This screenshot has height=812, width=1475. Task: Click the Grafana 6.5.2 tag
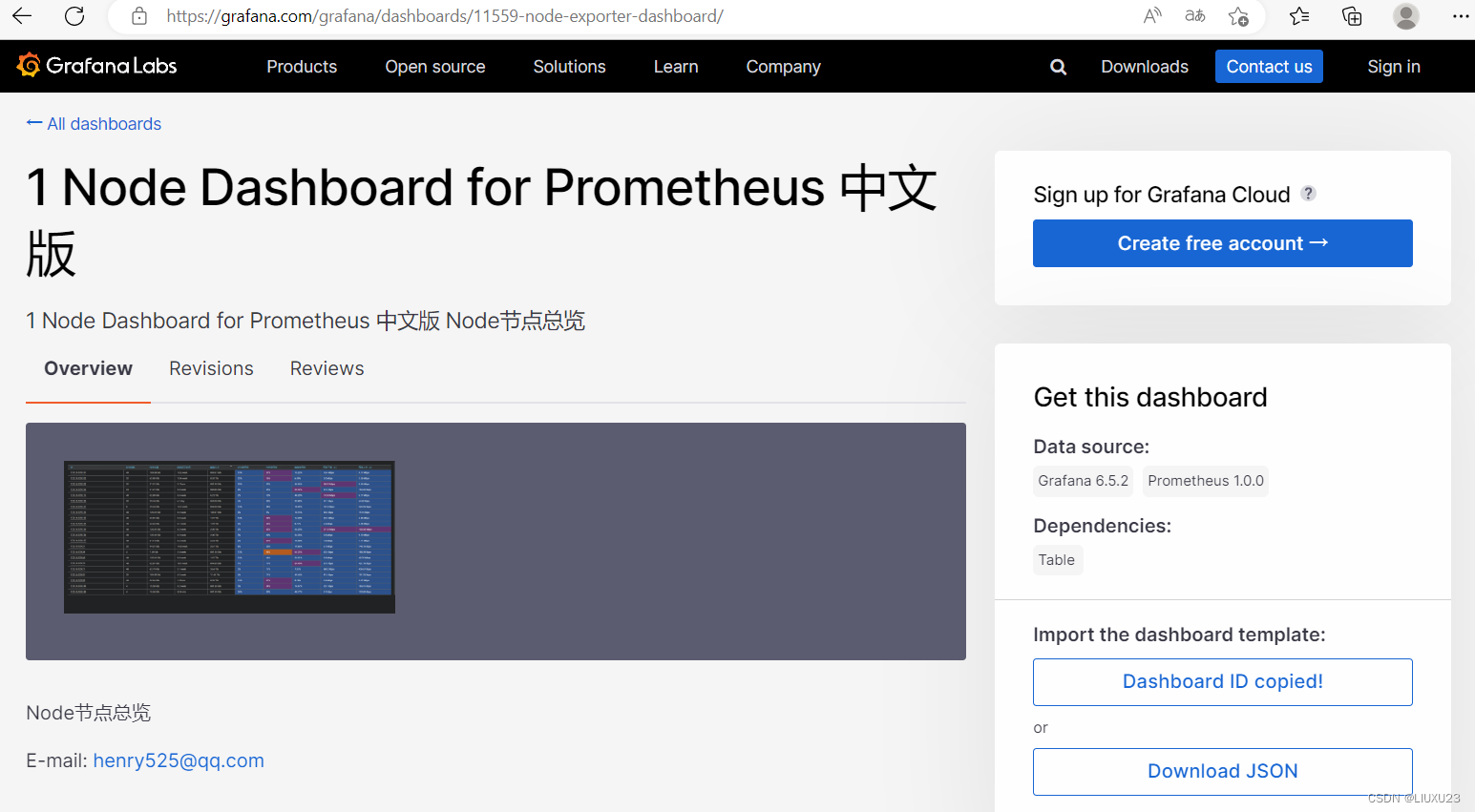[x=1083, y=481]
